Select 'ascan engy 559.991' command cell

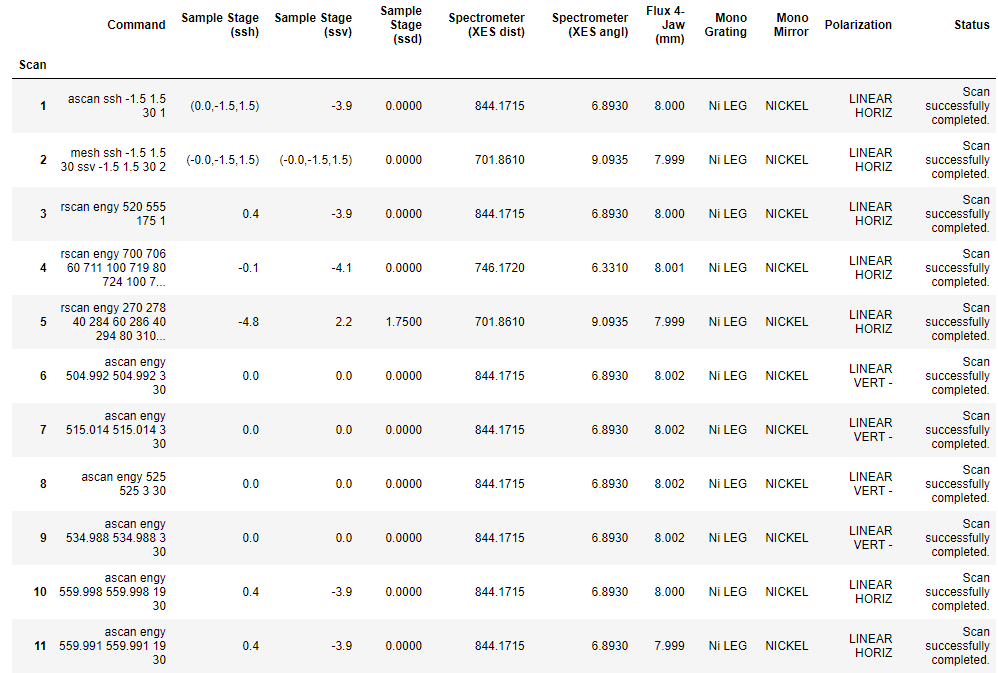(x=113, y=646)
